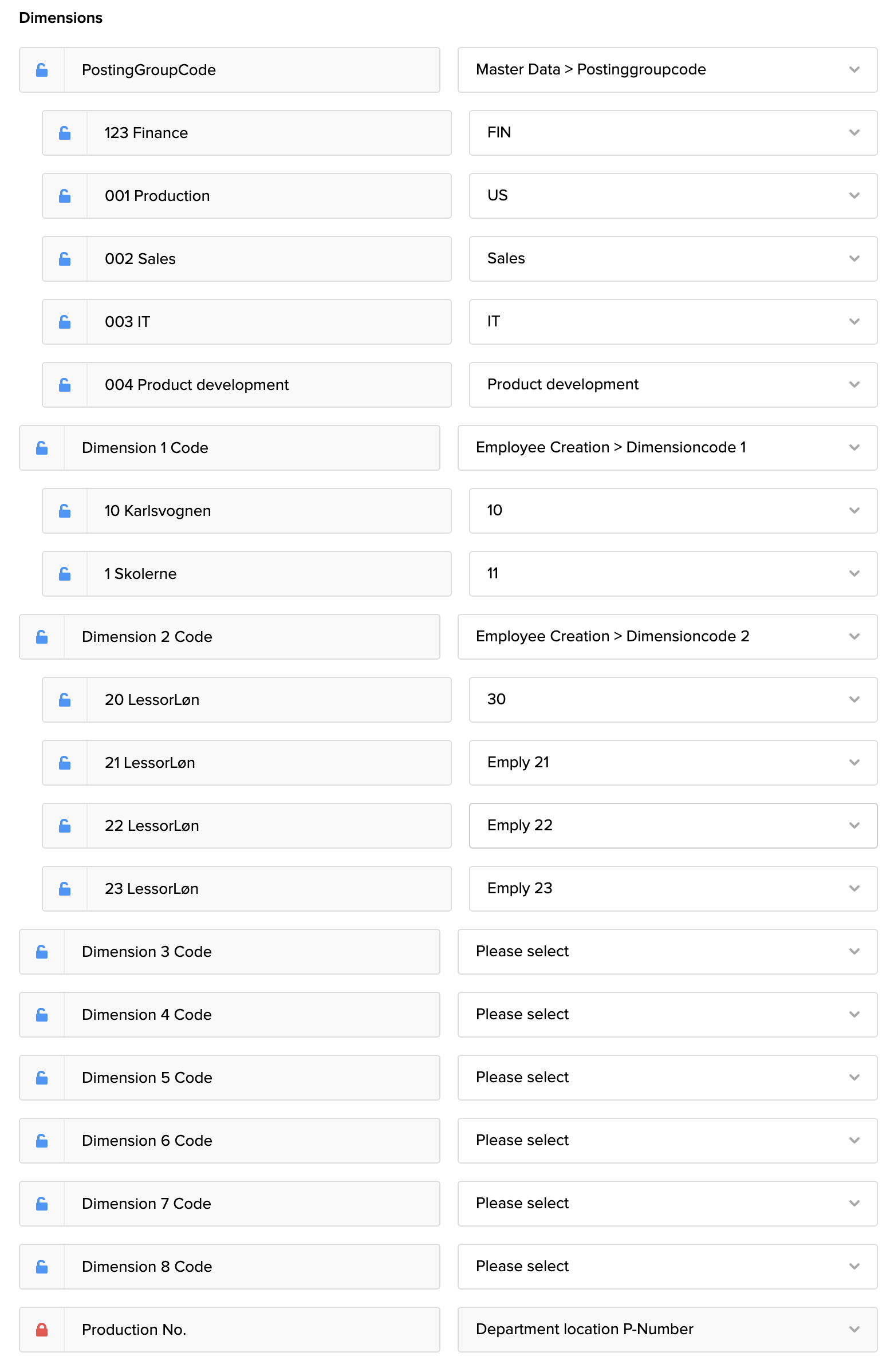The image size is (890, 1372).
Task: Click the lock icon for 22 LessorLøn
Action: pyautogui.click(x=65, y=826)
